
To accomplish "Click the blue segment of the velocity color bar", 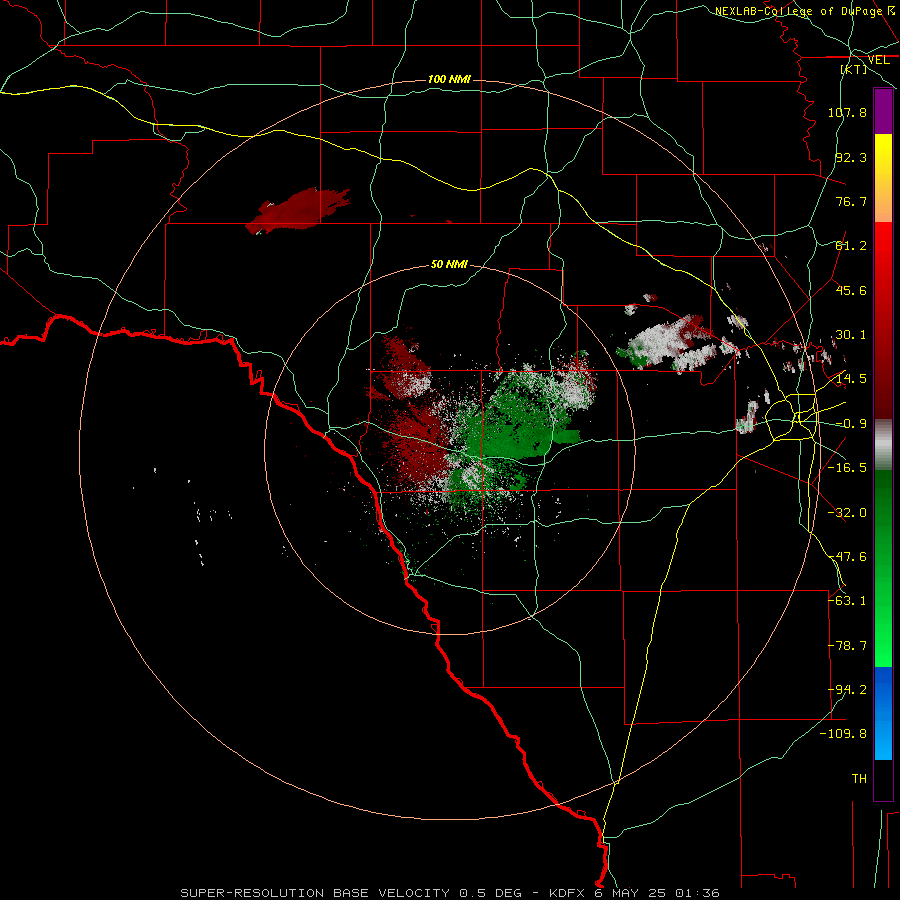I will click(x=883, y=713).
